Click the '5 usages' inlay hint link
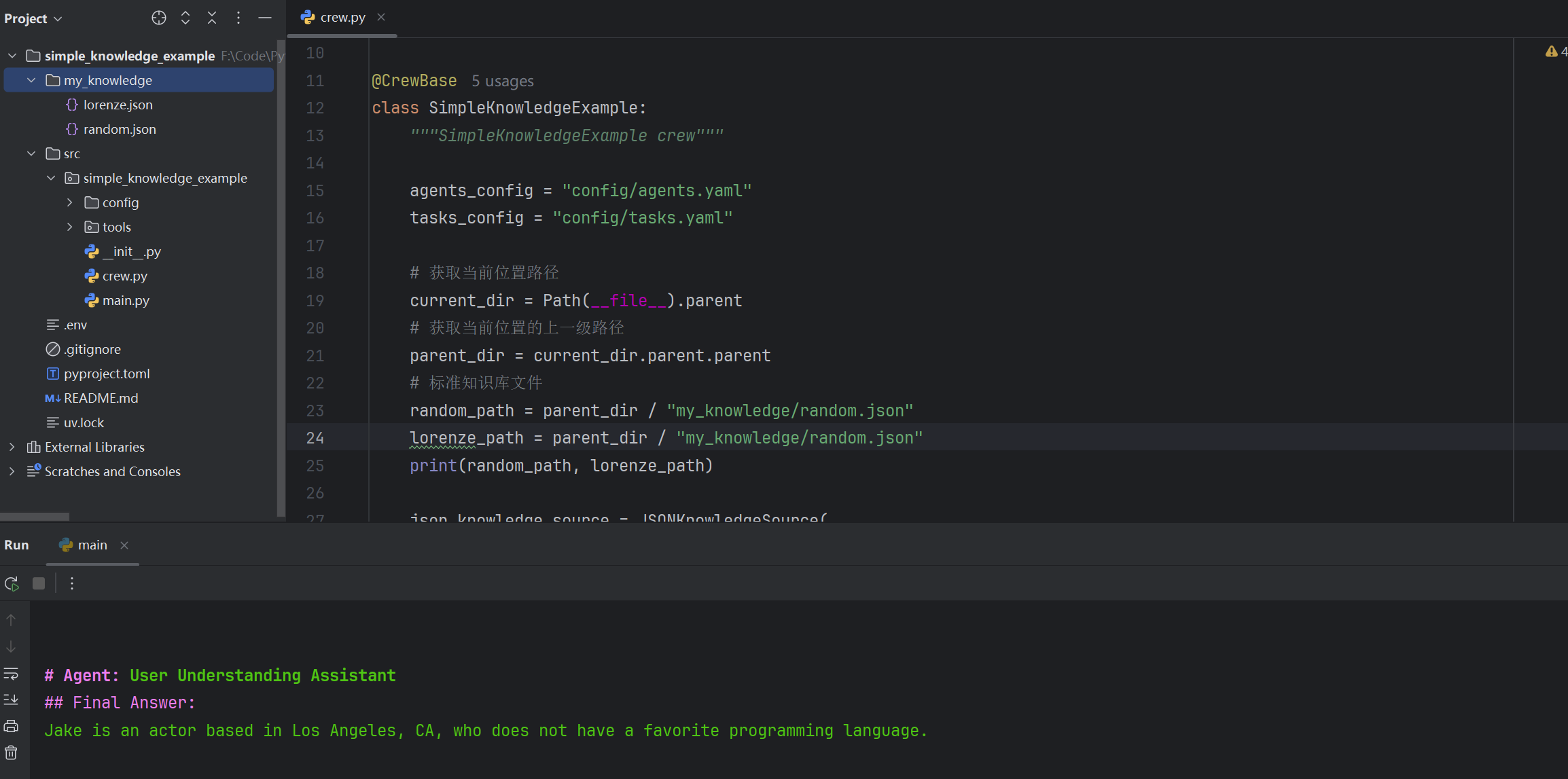 pyautogui.click(x=502, y=81)
